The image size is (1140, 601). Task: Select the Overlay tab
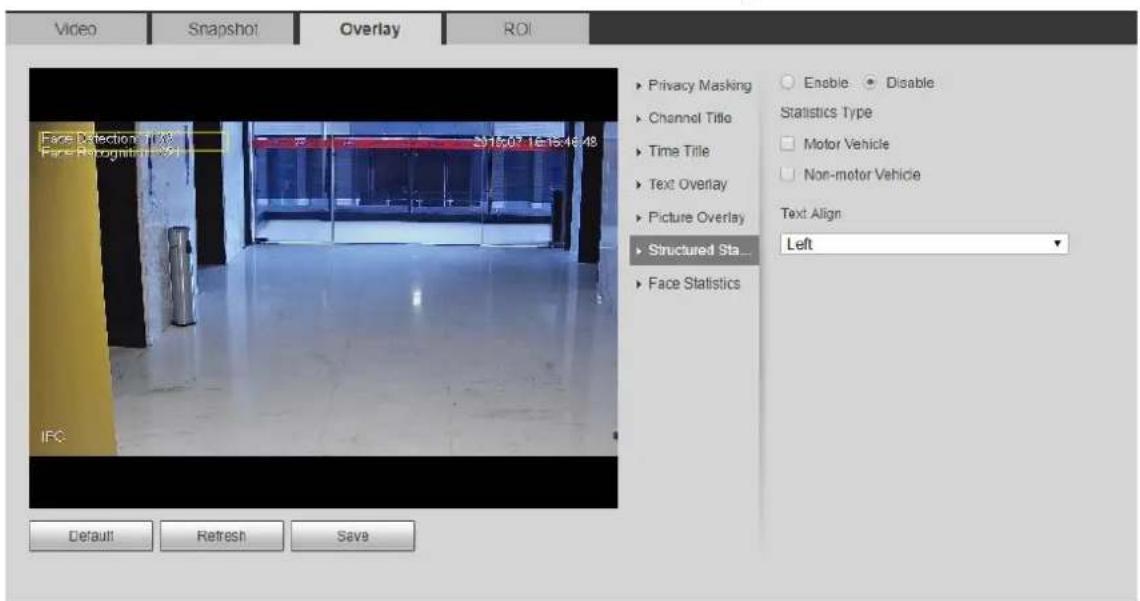pyautogui.click(x=369, y=29)
